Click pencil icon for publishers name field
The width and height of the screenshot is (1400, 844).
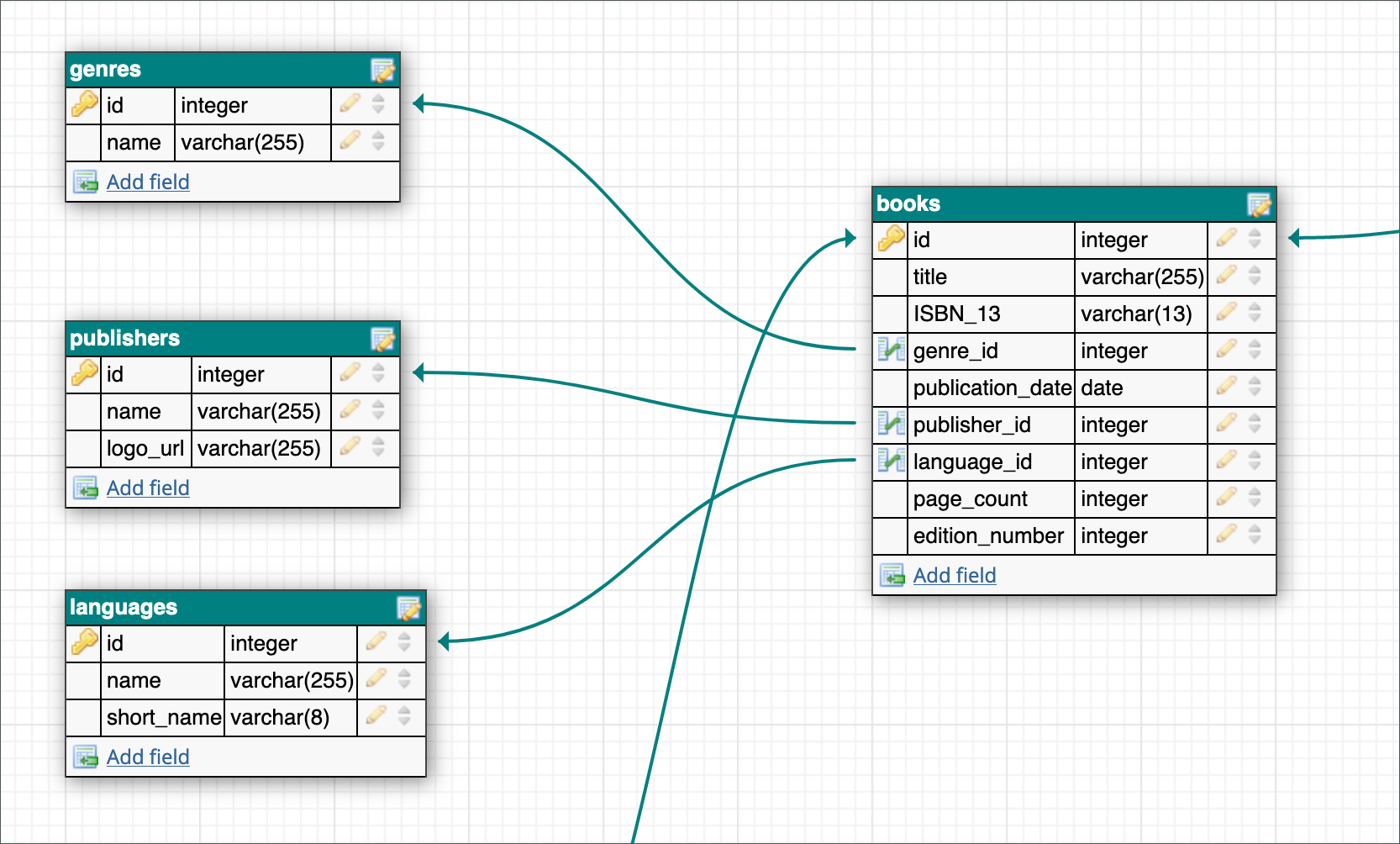(x=350, y=410)
